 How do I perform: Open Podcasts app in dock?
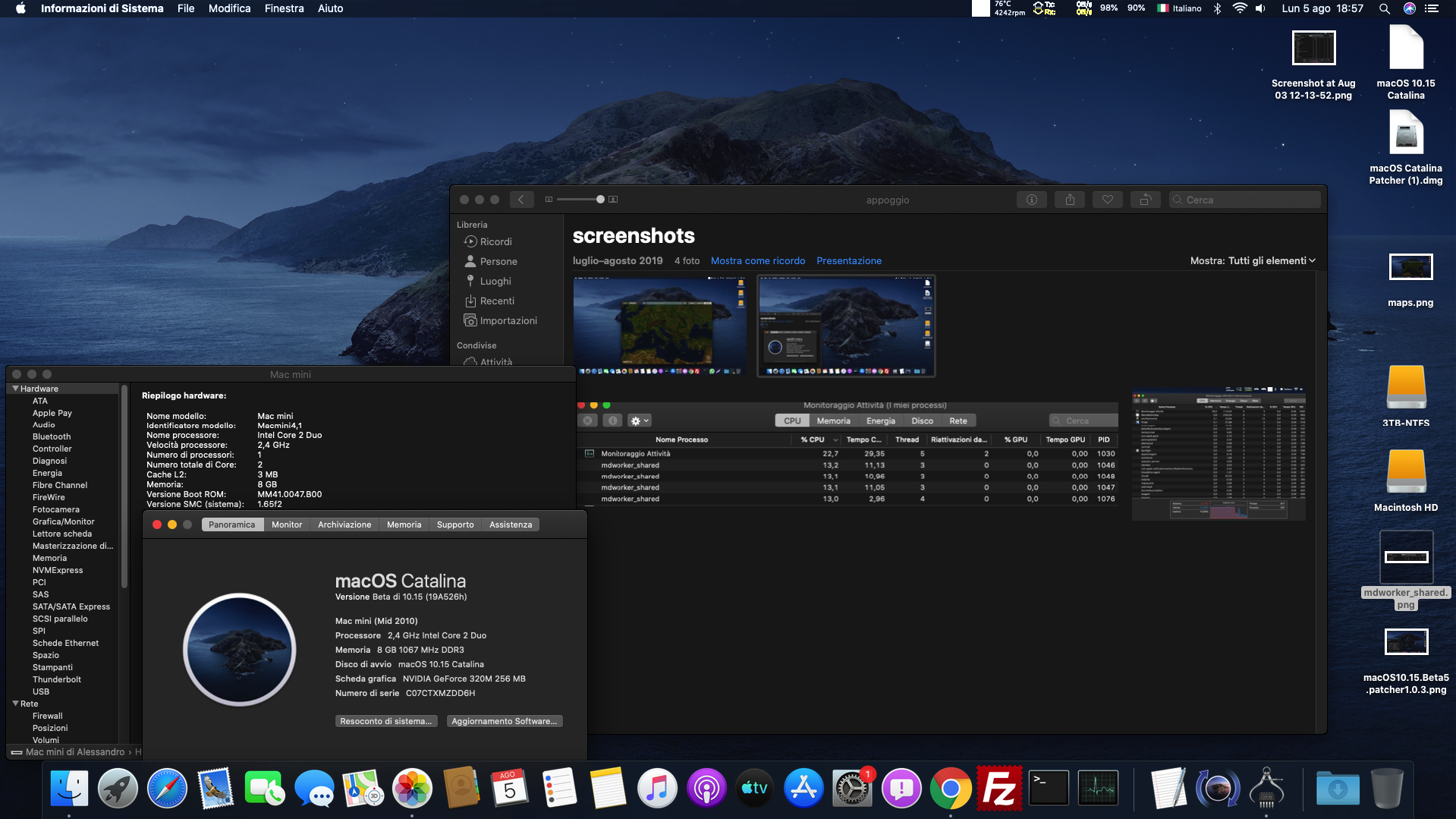click(x=706, y=789)
